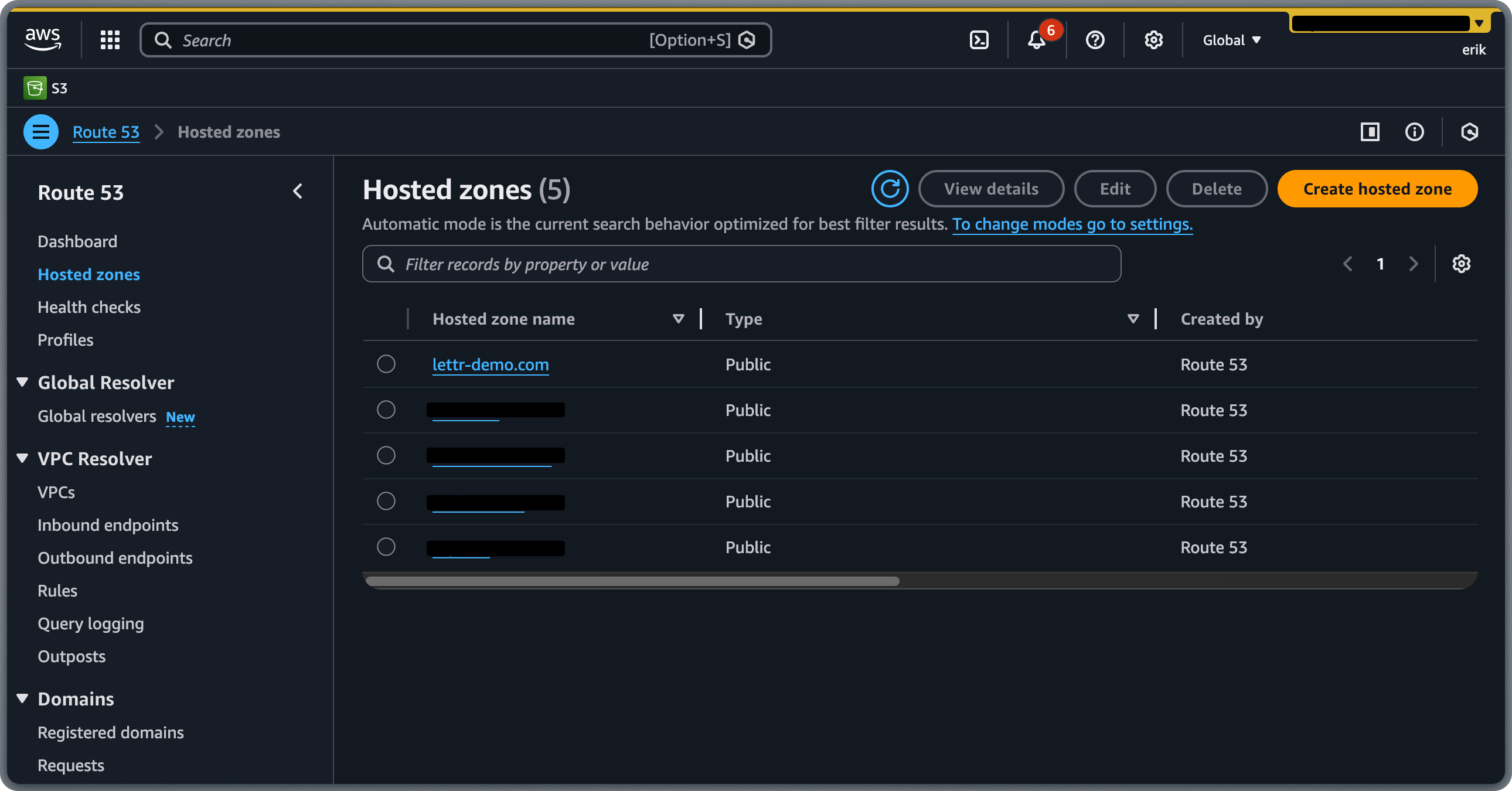Open the notifications bell
Viewport: 1512px width, 791px height.
1036,40
